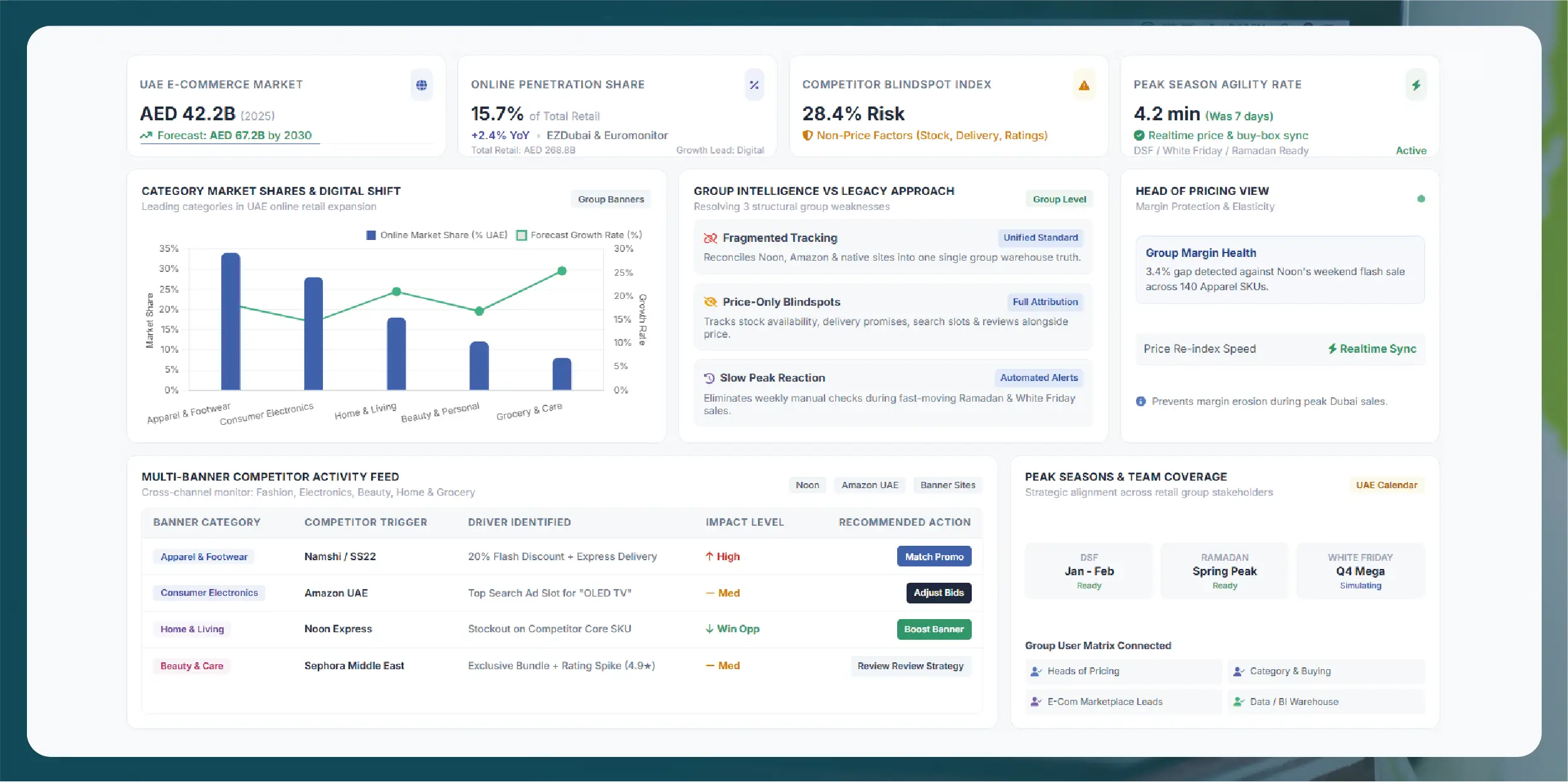The image size is (1568, 782).
Task: Click the Adjust Bids button
Action: click(939, 593)
